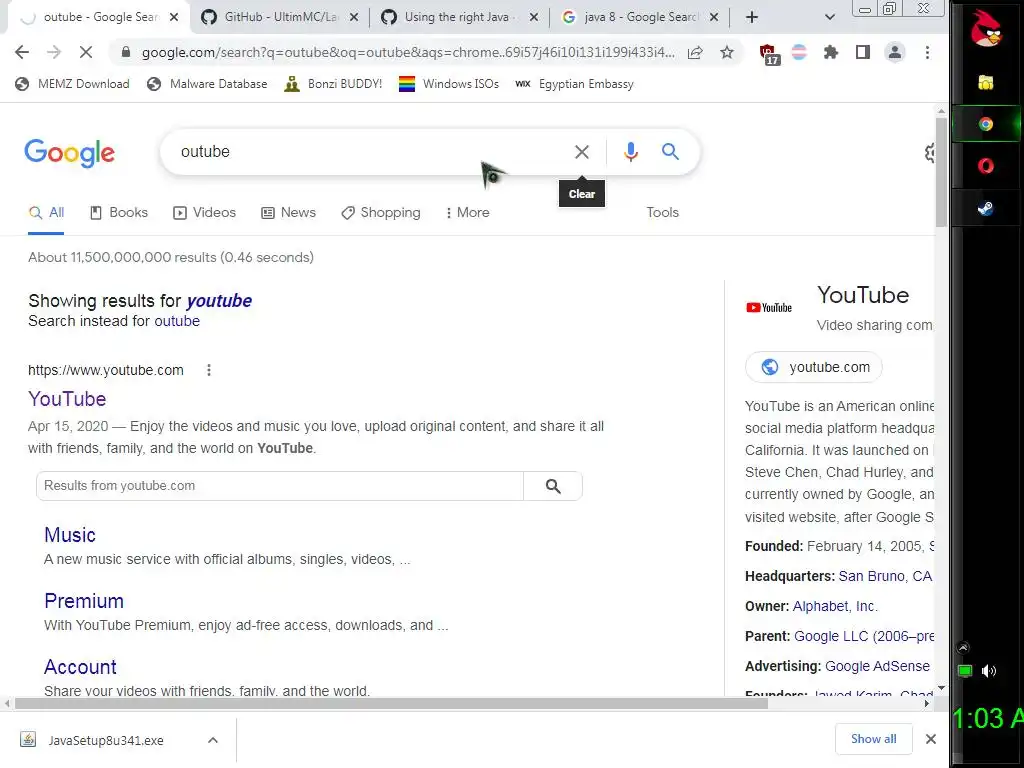Open the Chrome profile avatar
The width and height of the screenshot is (1024, 768).
point(895,52)
